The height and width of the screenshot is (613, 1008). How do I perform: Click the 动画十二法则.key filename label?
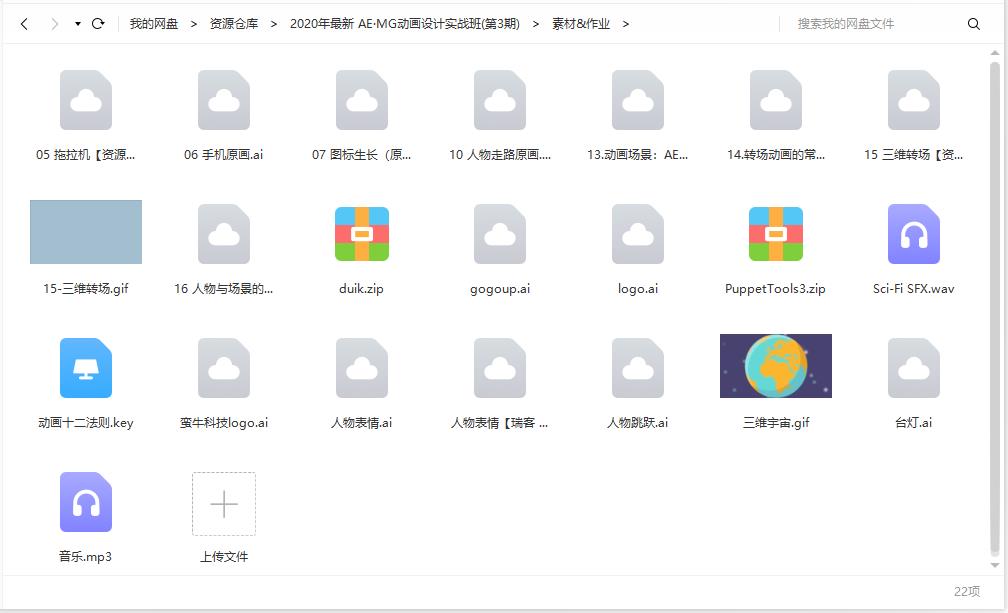pos(86,423)
